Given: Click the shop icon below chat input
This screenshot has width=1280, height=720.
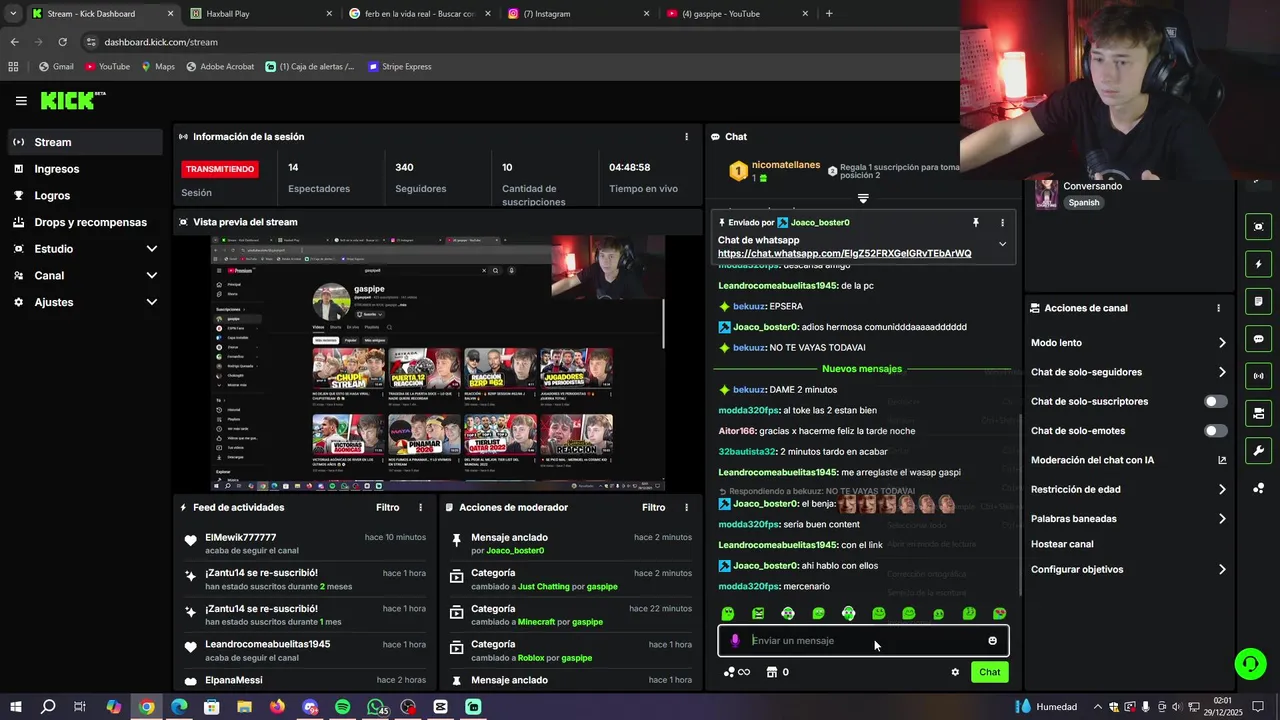Looking at the screenshot, I should [x=771, y=672].
